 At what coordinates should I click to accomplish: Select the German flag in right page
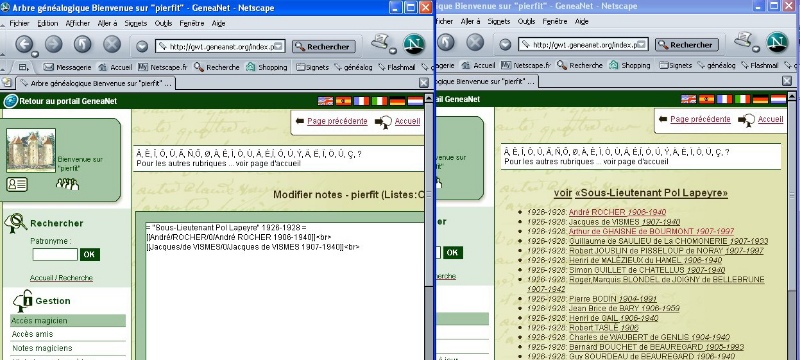coord(760,99)
